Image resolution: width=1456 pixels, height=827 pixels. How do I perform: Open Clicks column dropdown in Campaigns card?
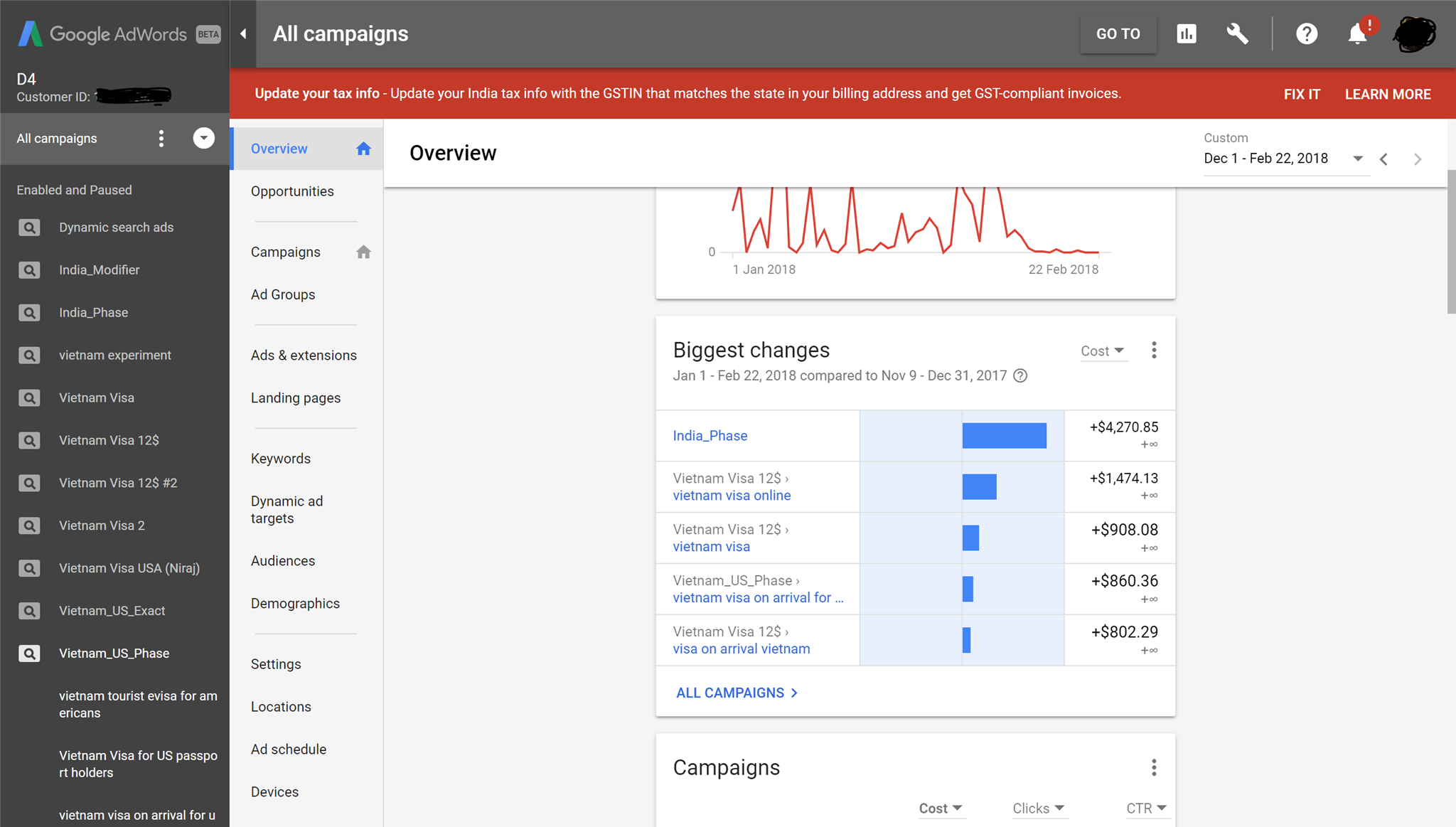coord(1038,808)
